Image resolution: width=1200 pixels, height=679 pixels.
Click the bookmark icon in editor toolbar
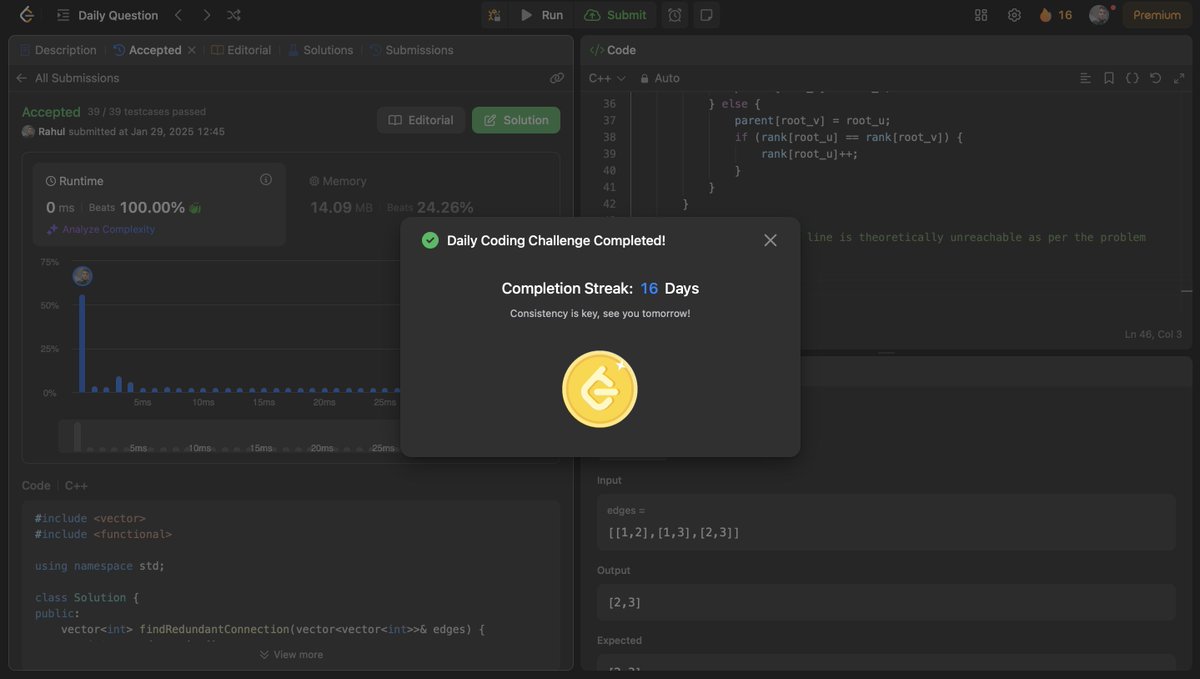click(1109, 78)
